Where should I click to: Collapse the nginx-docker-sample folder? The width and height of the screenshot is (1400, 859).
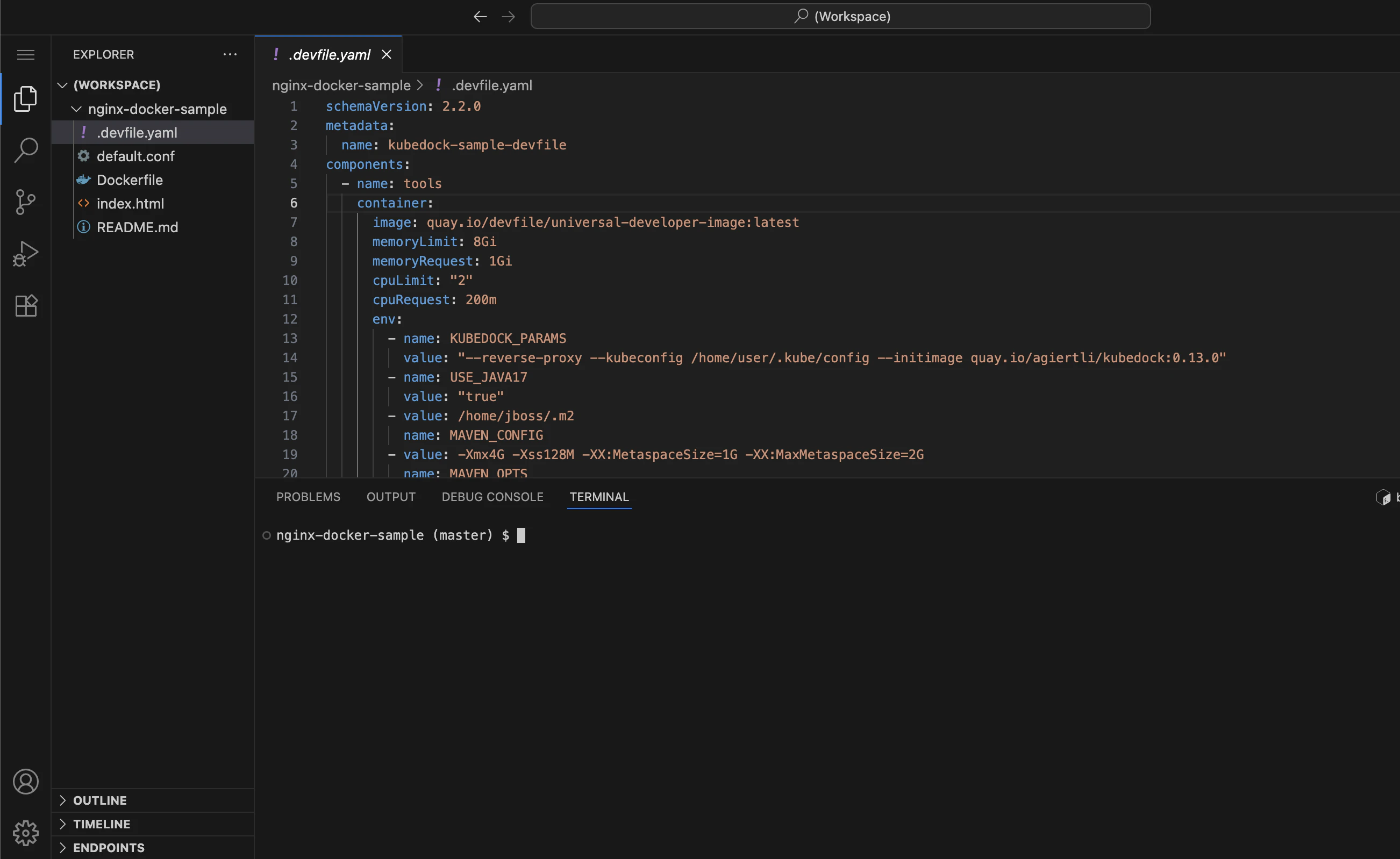[x=76, y=109]
